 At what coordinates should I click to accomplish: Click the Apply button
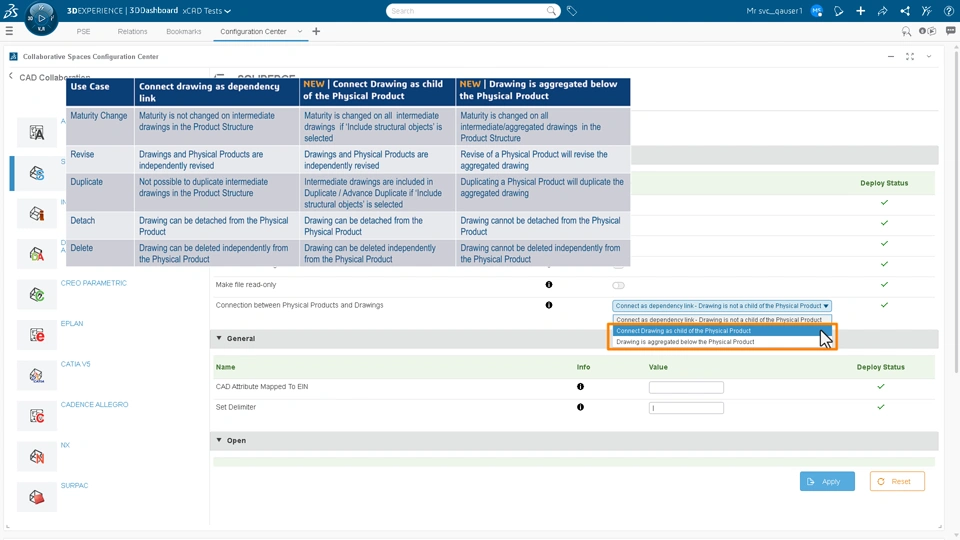tap(827, 481)
